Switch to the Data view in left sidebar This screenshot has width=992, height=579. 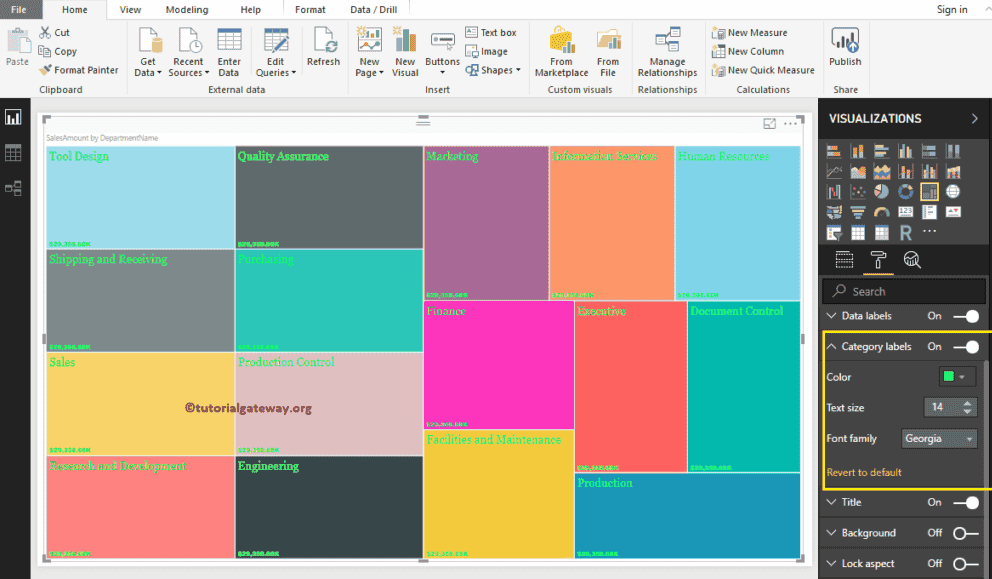point(14,152)
